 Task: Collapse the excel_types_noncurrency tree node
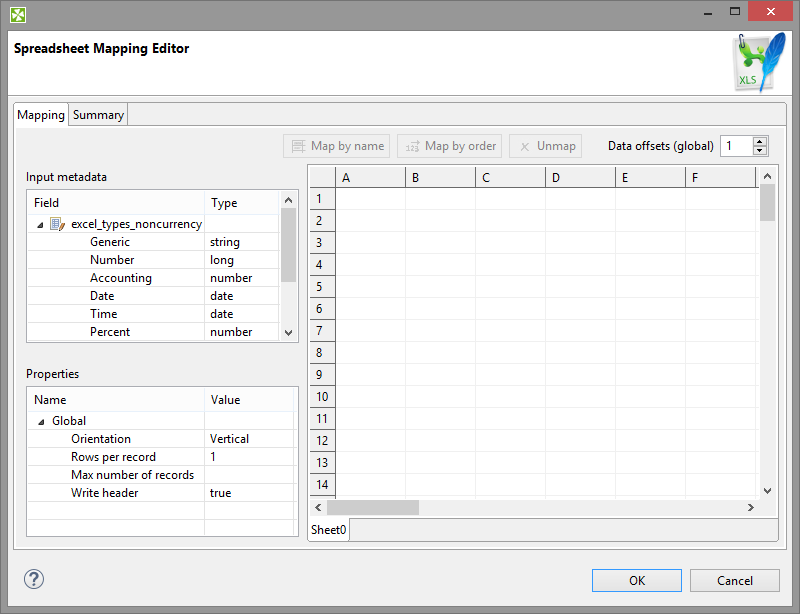[x=40, y=224]
